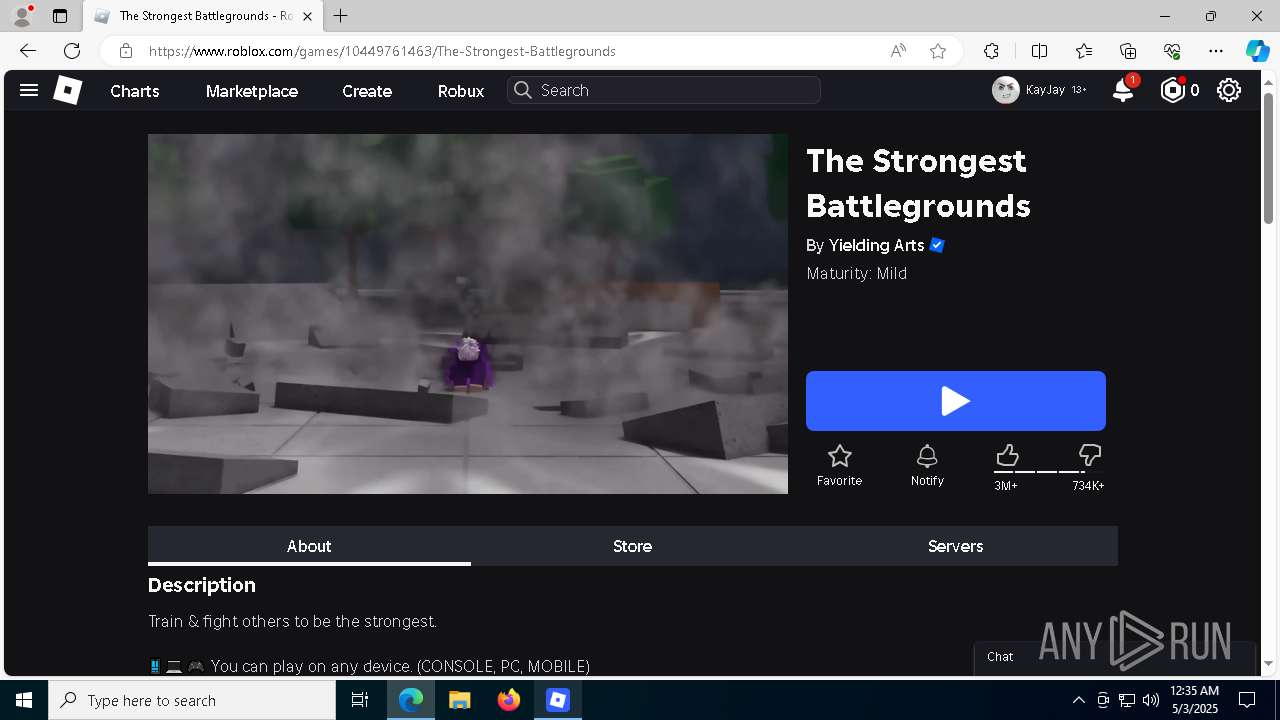The image size is (1280, 720).
Task: Open Firefox from taskbar
Action: point(508,700)
